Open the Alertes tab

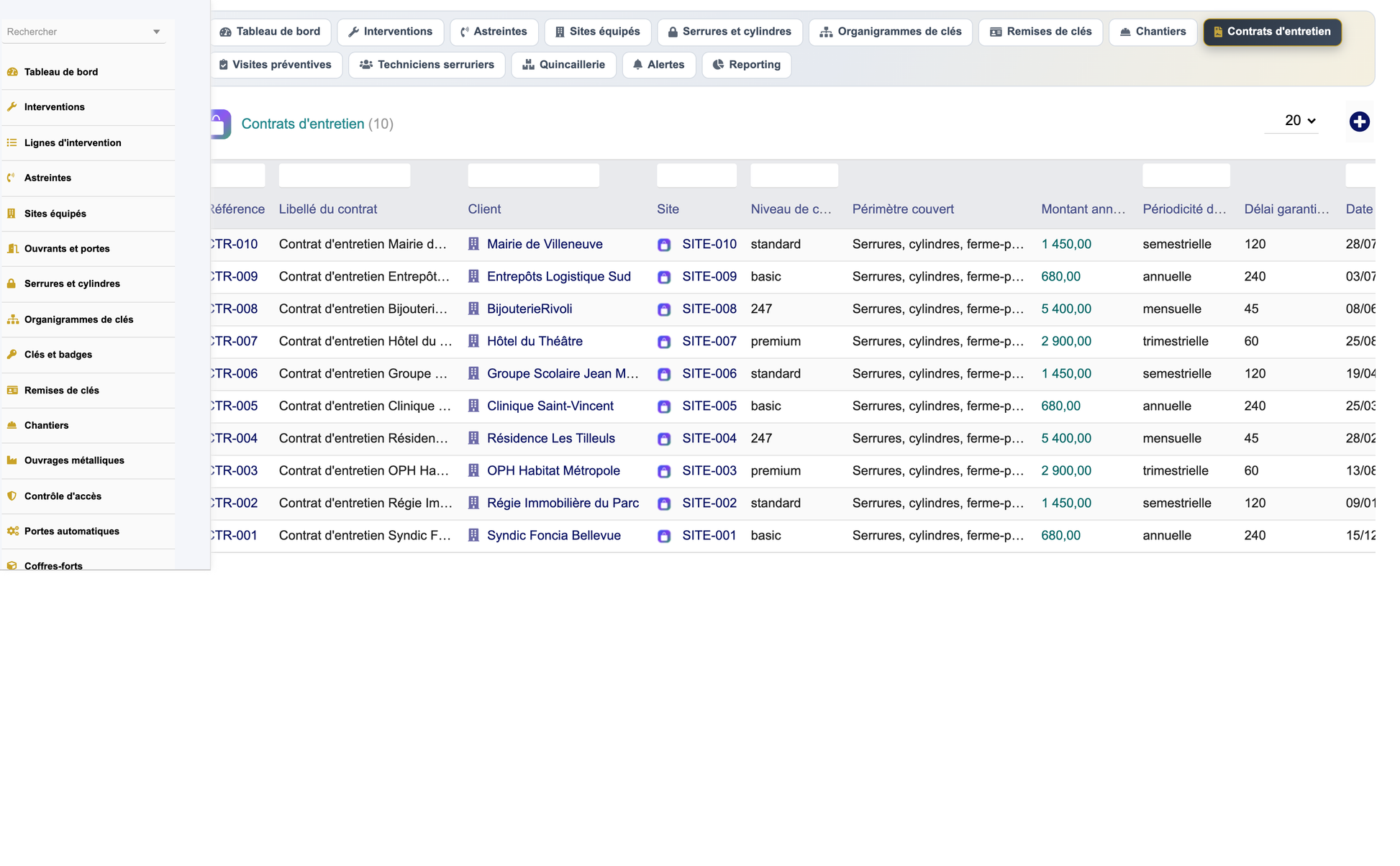coord(659,65)
